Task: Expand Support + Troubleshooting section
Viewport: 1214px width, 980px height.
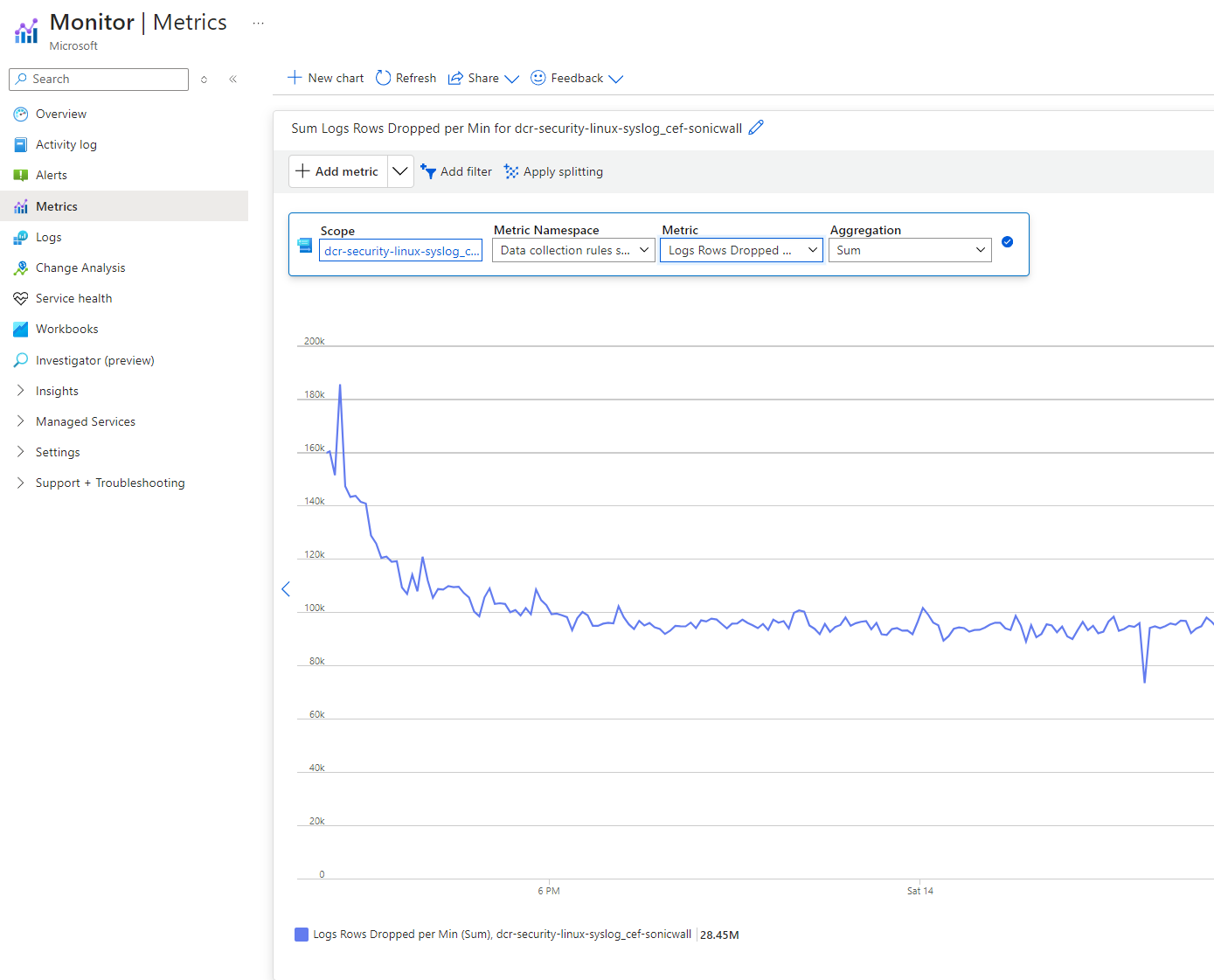Action: (109, 483)
